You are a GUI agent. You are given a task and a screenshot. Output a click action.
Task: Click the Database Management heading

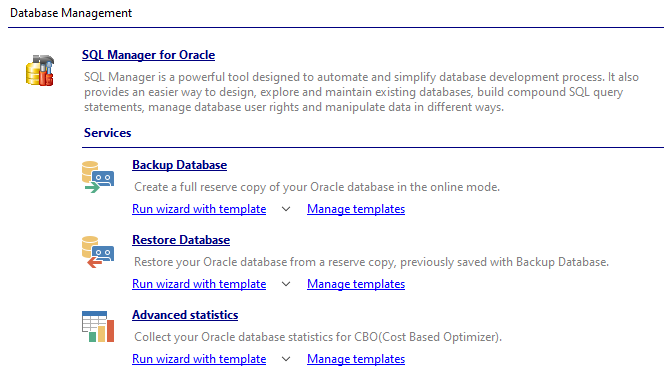pos(71,13)
